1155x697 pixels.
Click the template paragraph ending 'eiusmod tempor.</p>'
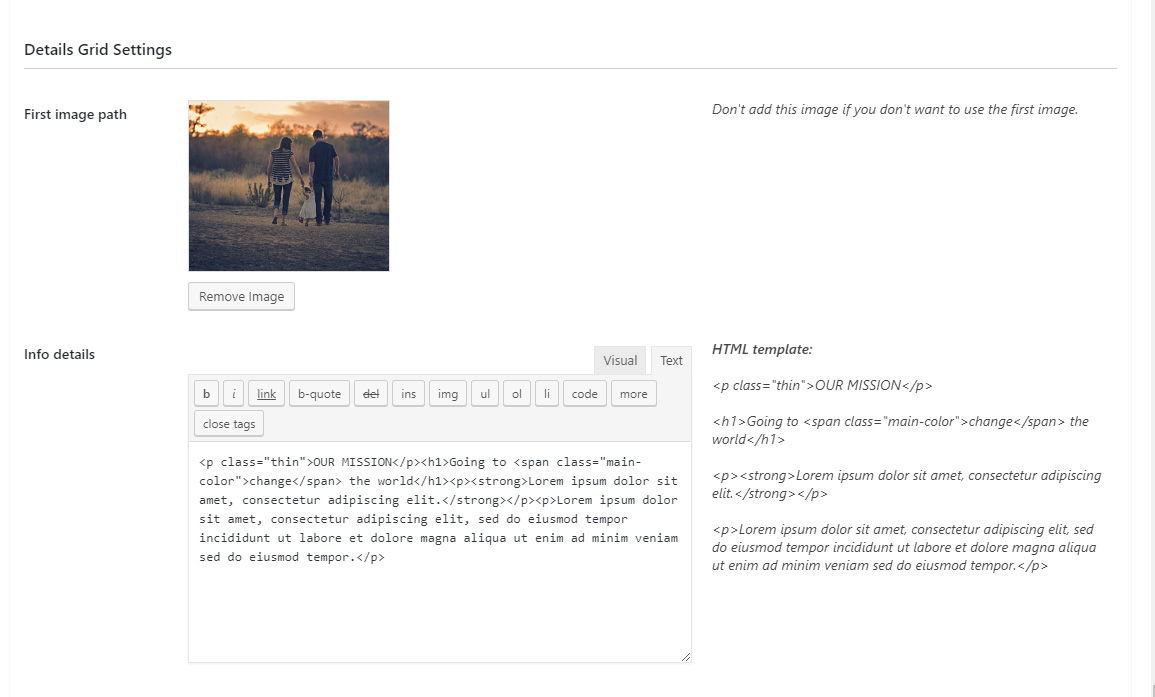pyautogui.click(x=904, y=547)
